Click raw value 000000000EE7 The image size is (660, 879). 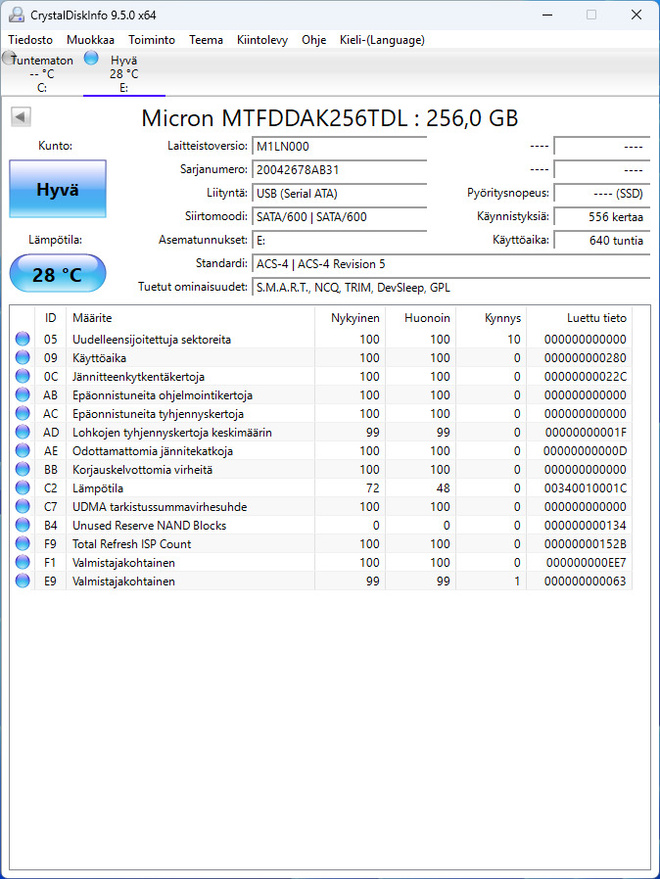[x=586, y=562]
